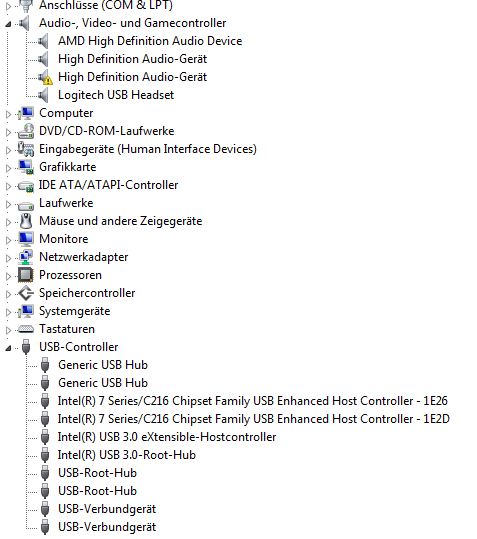The height and width of the screenshot is (539, 477).
Task: Expand the IDE ATA/ATAPI-Controller node
Action: [x=9, y=186]
